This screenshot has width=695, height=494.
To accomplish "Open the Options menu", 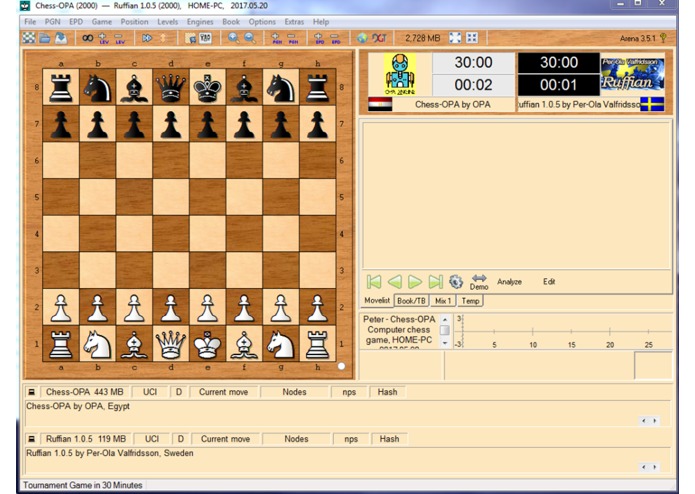I will click(262, 22).
